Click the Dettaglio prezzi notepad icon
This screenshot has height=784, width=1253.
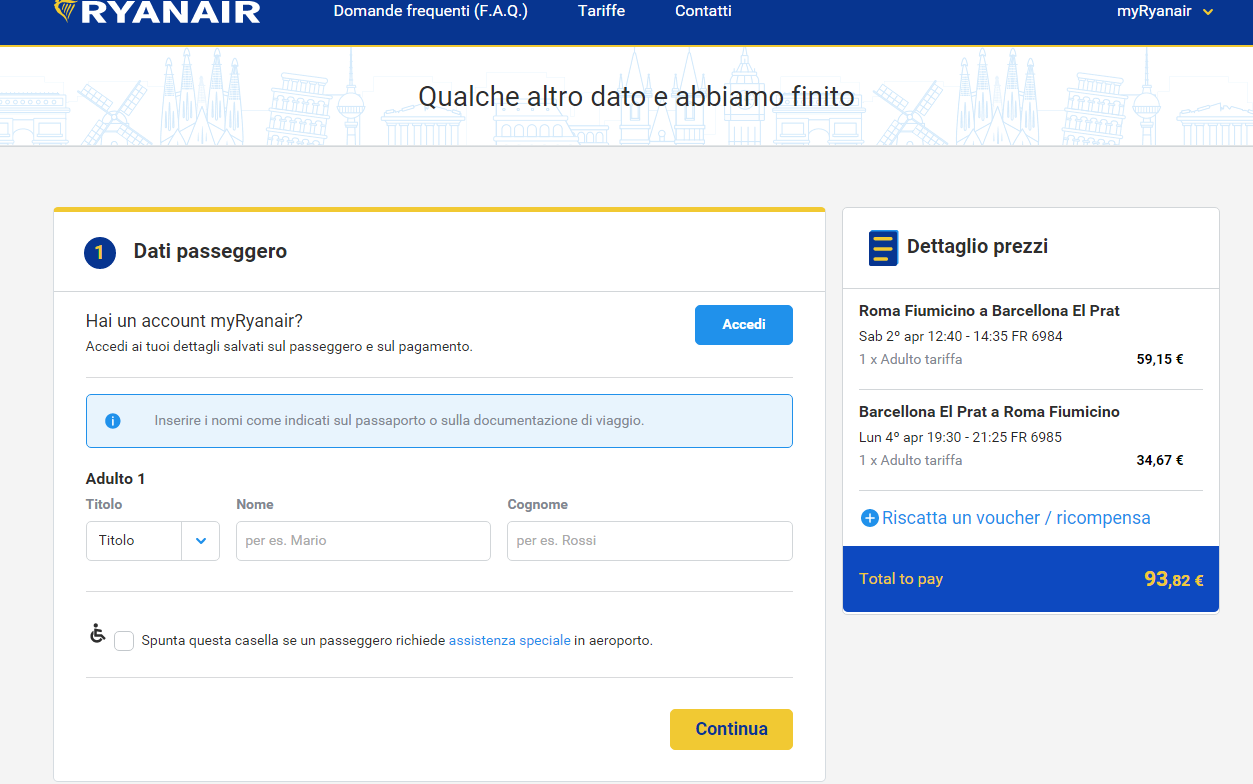pos(883,247)
